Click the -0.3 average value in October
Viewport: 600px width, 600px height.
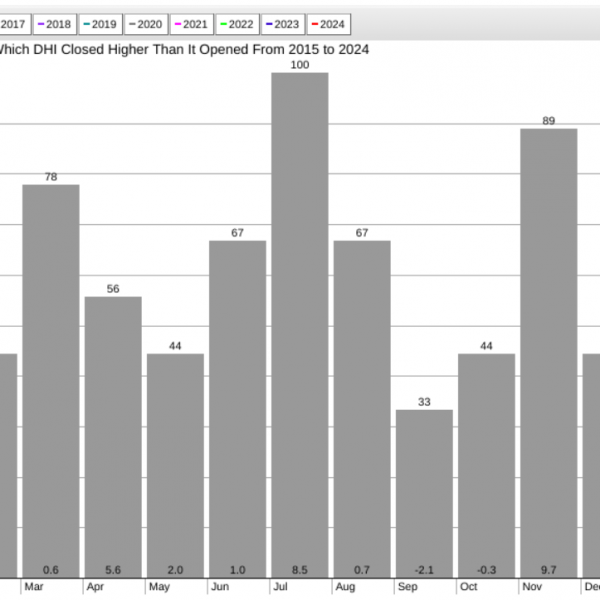pyautogui.click(x=486, y=570)
